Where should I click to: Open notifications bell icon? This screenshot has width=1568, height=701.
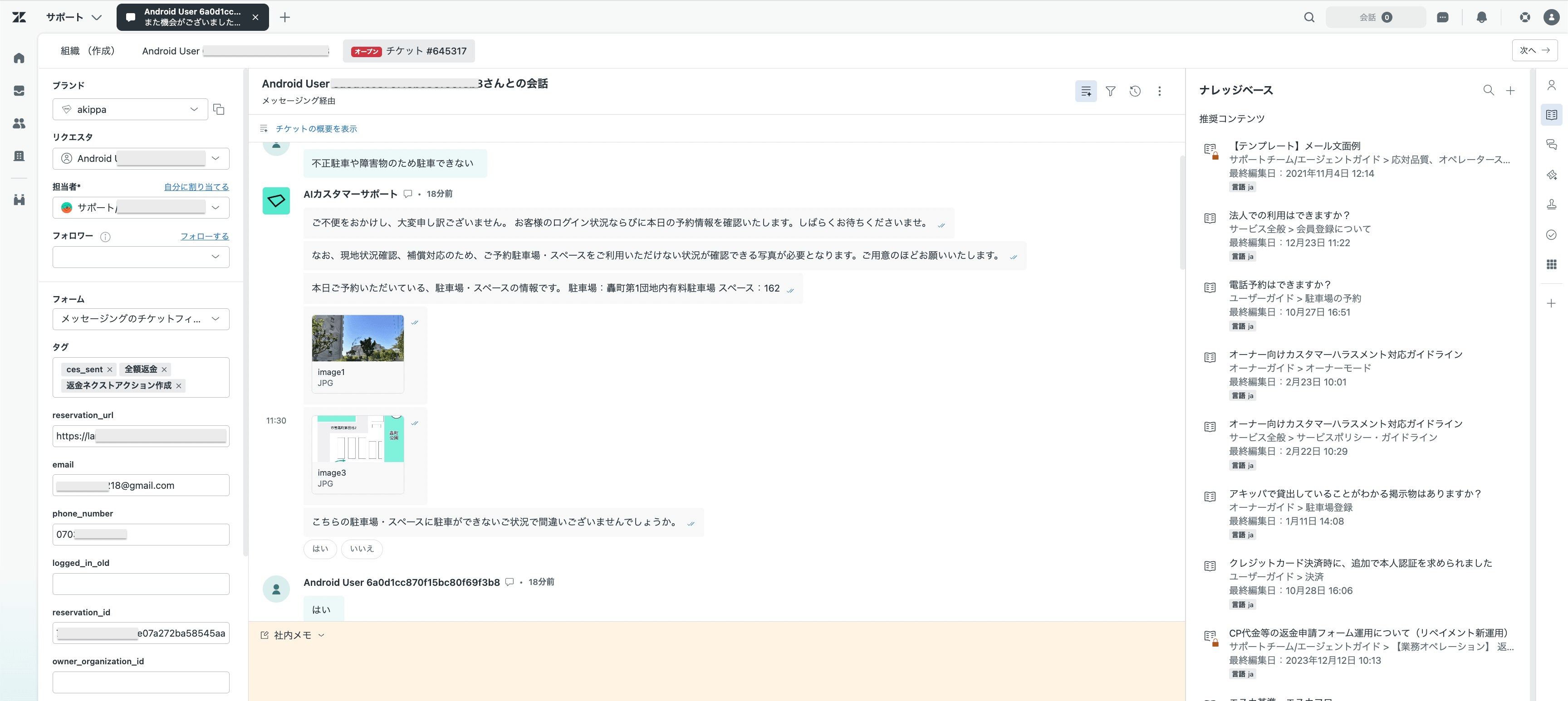(x=1481, y=17)
